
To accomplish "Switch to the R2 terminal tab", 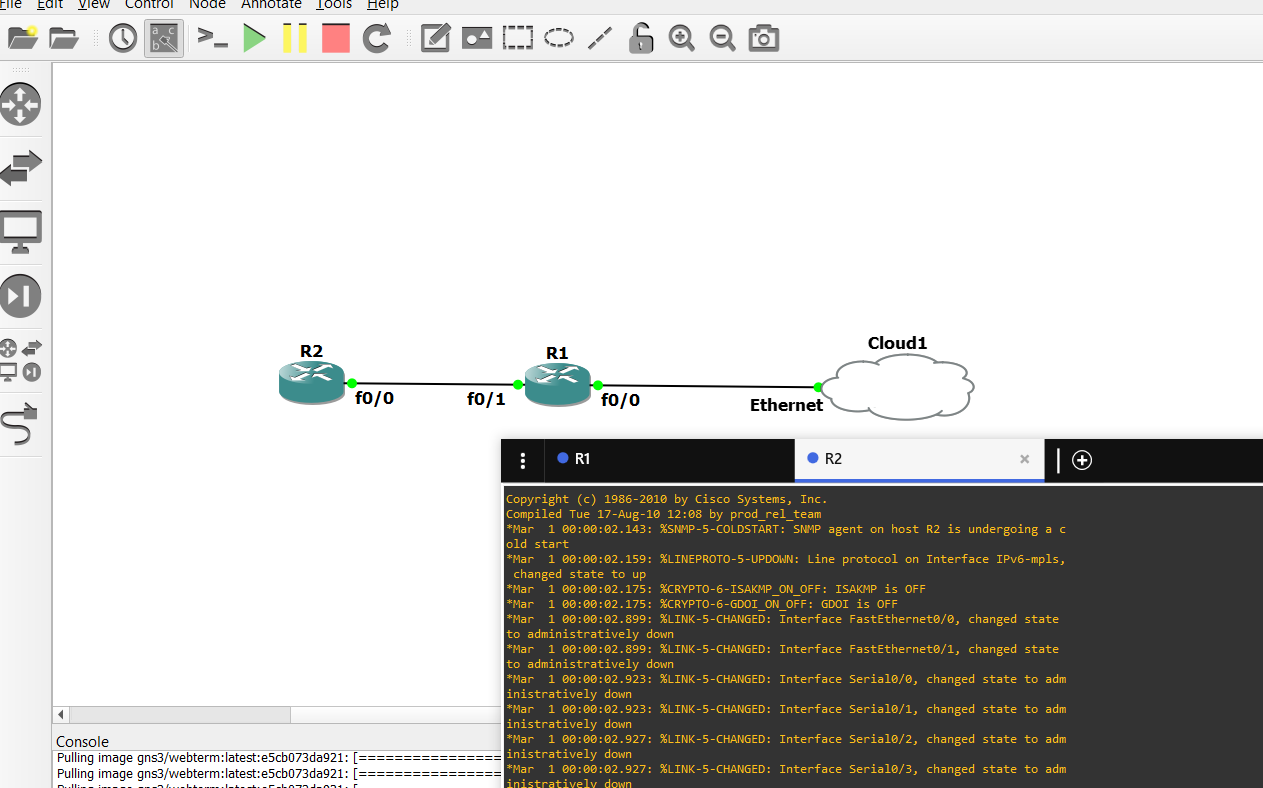I will click(919, 459).
